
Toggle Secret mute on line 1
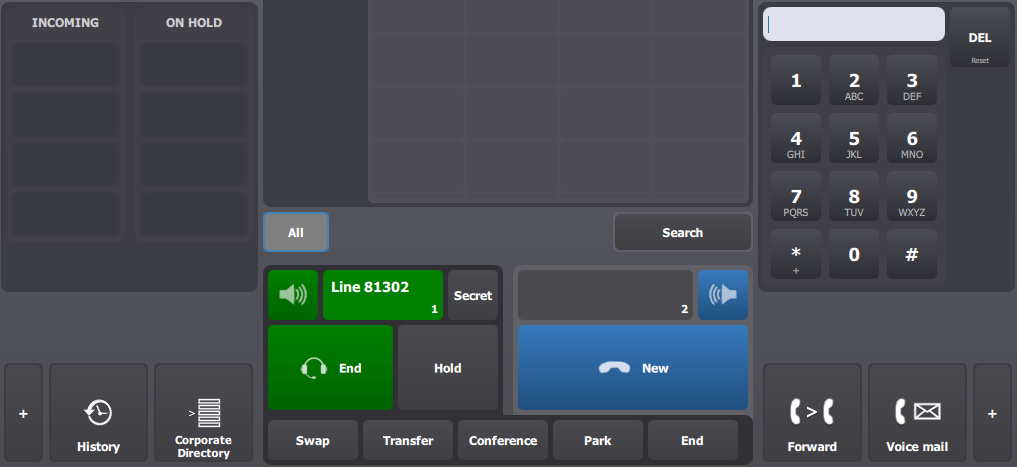(x=473, y=295)
